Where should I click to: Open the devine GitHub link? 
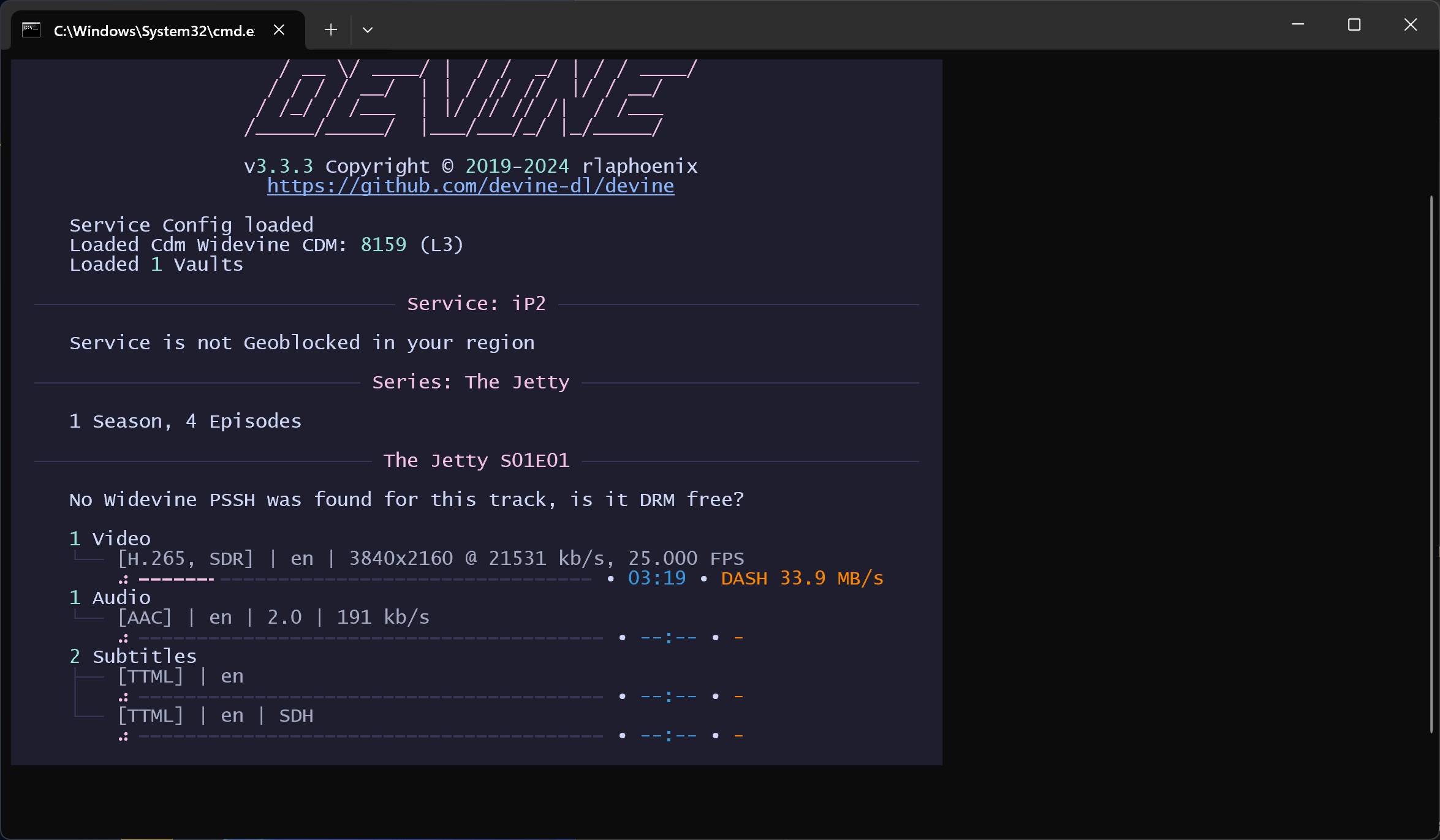[x=471, y=186]
